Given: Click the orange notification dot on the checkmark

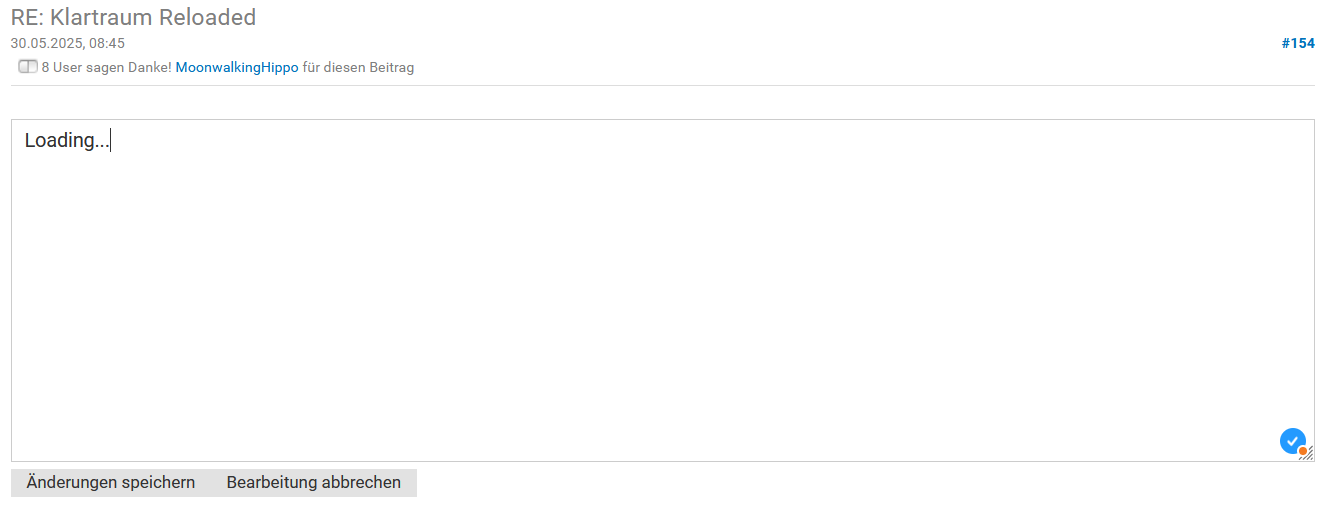Looking at the screenshot, I should pyautogui.click(x=1303, y=451).
